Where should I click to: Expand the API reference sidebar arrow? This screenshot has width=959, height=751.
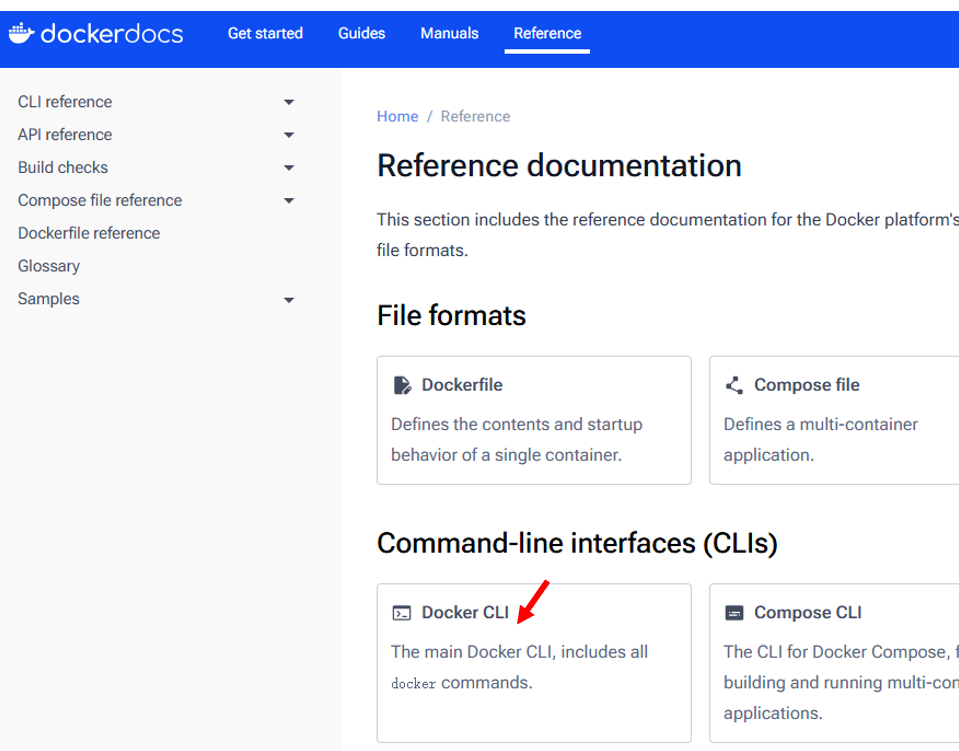tap(289, 135)
